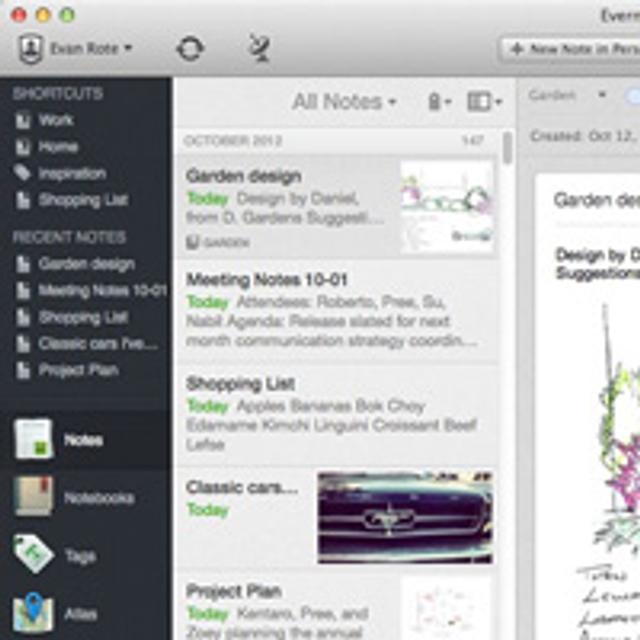Image resolution: width=640 pixels, height=640 pixels.
Task: Open the Notebooks sidebar section
Action: tap(85, 498)
